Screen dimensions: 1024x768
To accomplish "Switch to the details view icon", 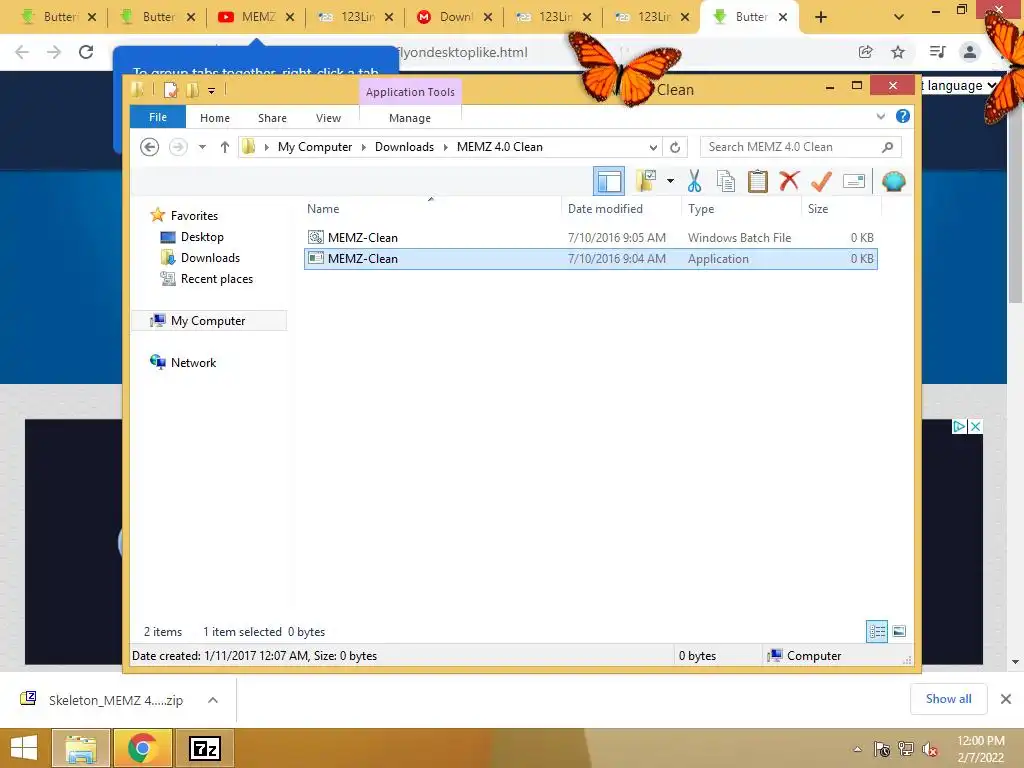I will (x=877, y=632).
